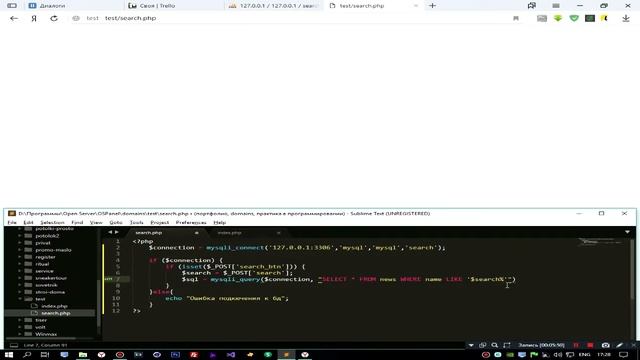Expand the sovetnik folder
The image size is (640, 360).
tap(20, 285)
